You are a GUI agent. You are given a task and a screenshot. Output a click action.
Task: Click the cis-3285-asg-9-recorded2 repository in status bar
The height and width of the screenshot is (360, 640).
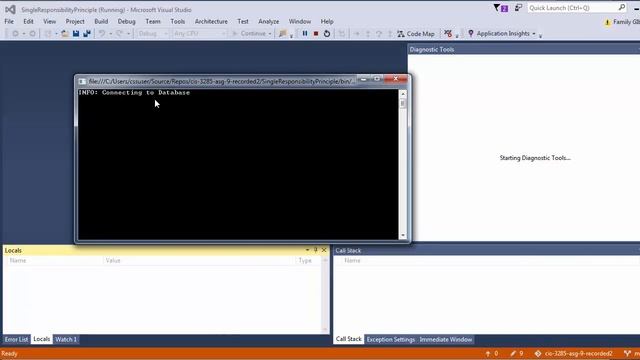point(573,353)
